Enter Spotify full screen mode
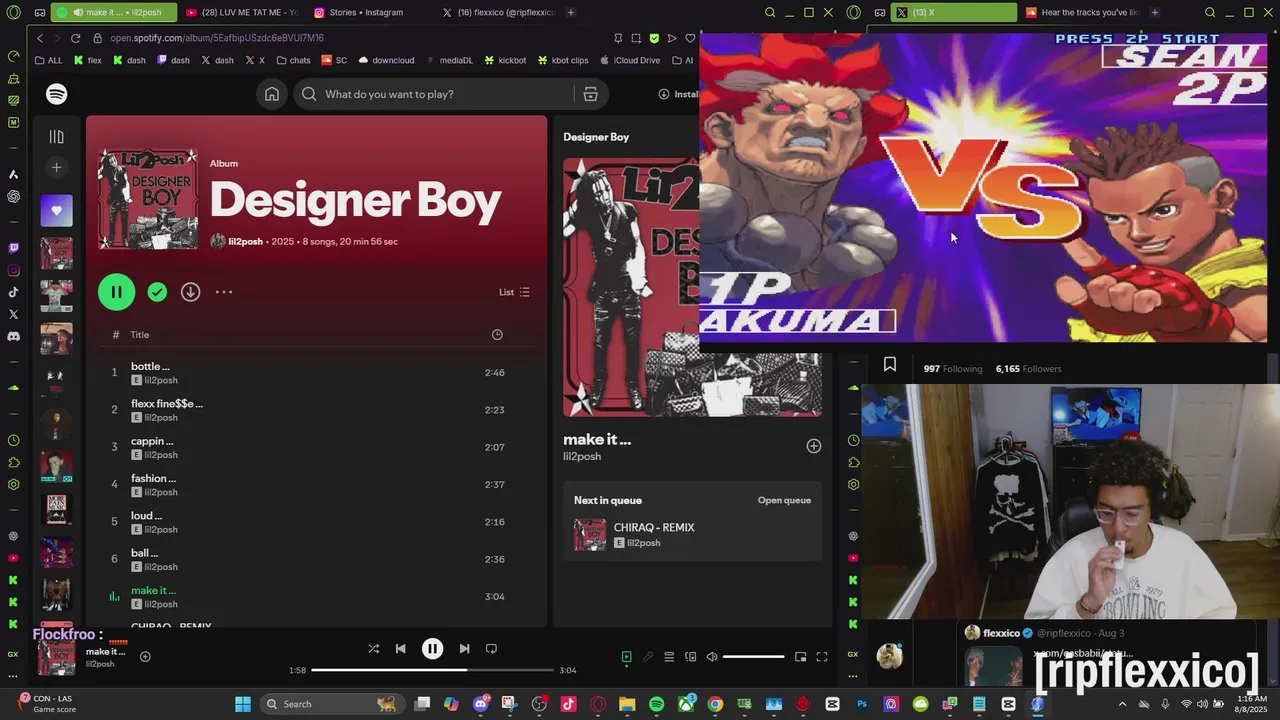This screenshot has width=1280, height=720. click(x=822, y=657)
